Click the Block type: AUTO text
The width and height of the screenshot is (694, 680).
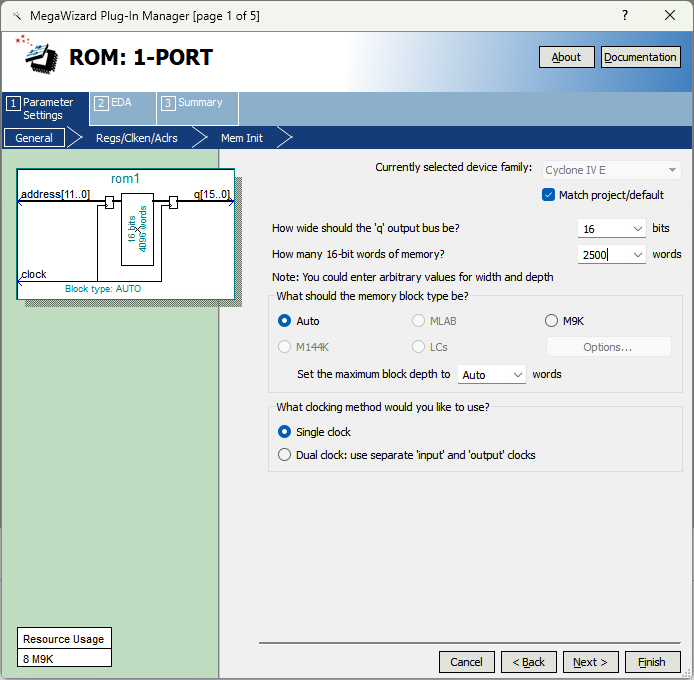point(103,289)
